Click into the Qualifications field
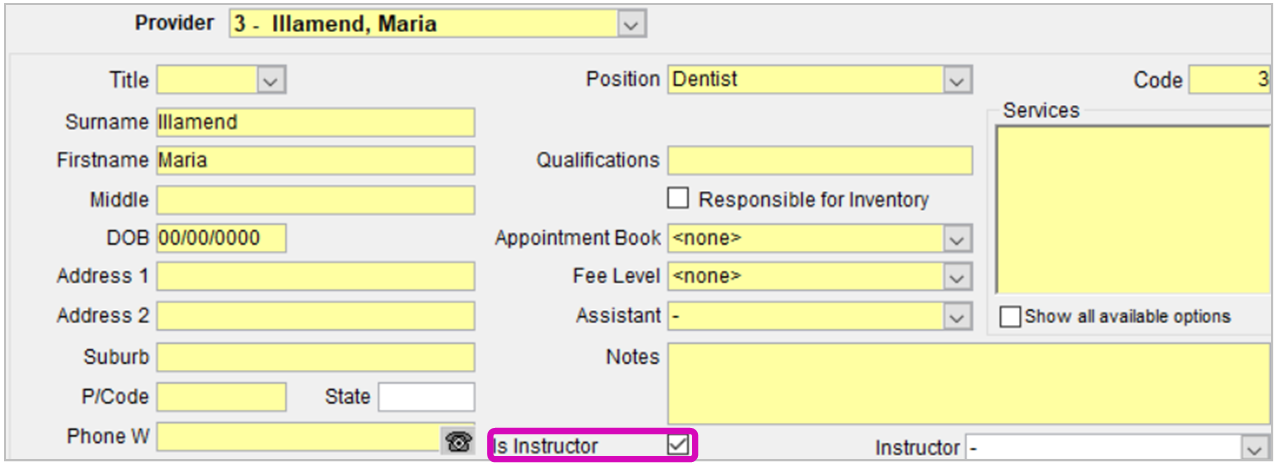This screenshot has height=465, width=1277. click(x=820, y=160)
